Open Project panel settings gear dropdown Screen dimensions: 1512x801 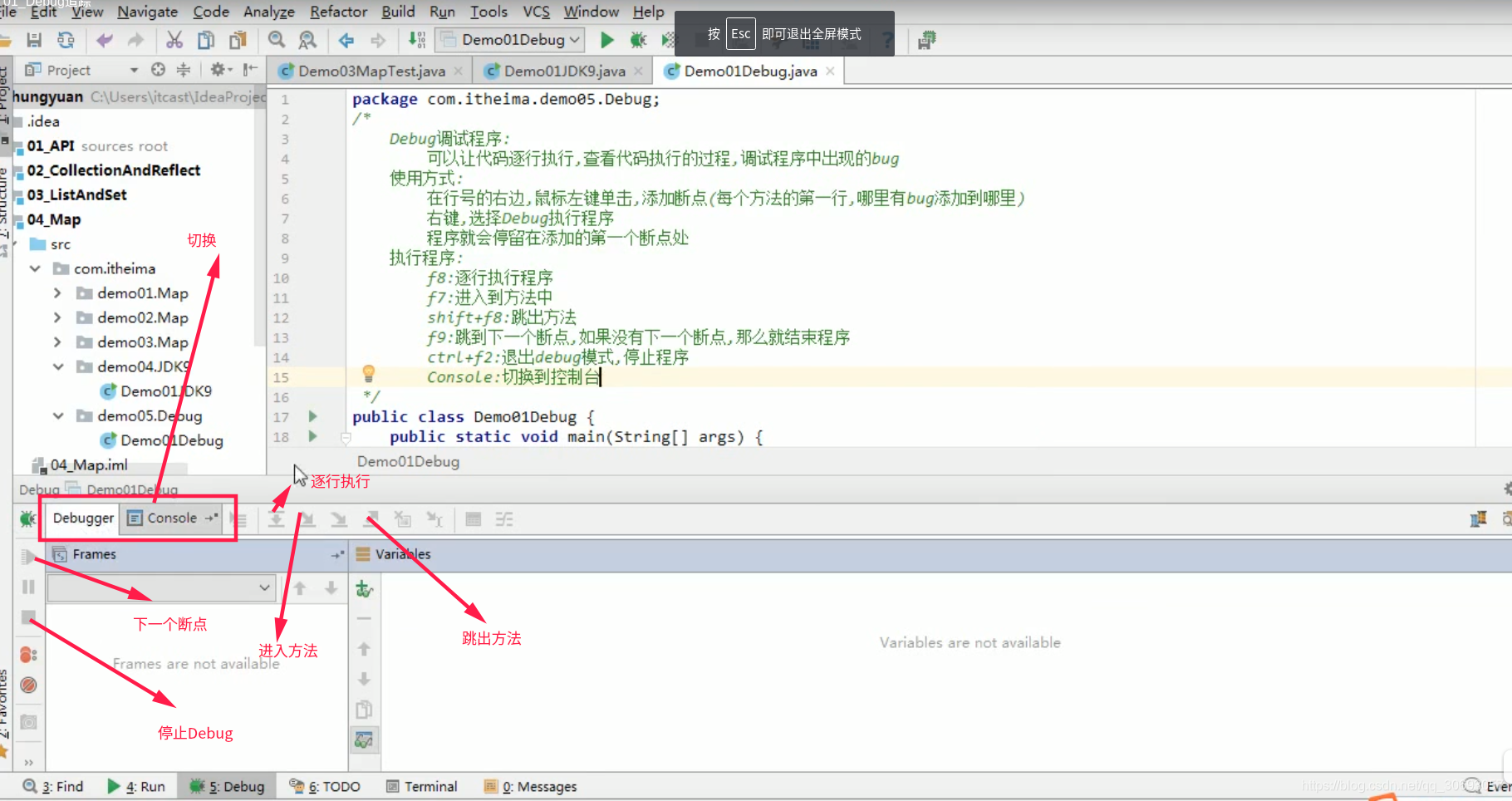pyautogui.click(x=221, y=70)
